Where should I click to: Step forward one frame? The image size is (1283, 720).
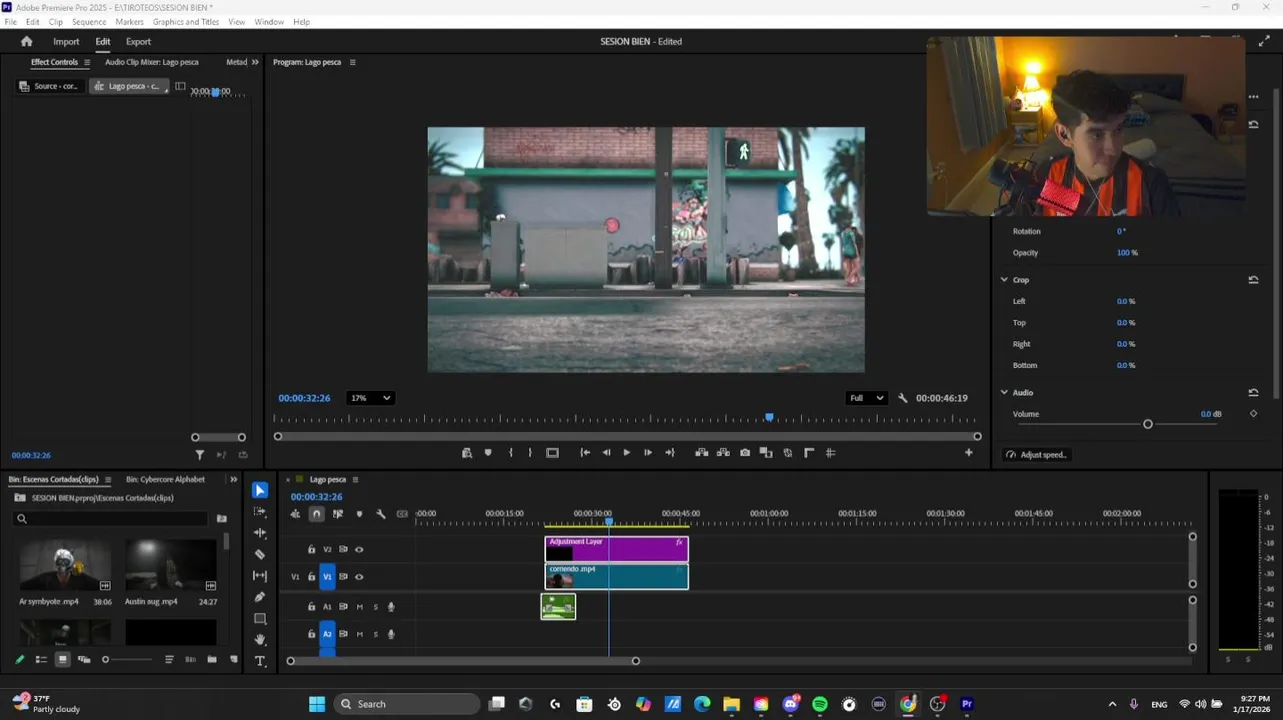[x=648, y=453]
